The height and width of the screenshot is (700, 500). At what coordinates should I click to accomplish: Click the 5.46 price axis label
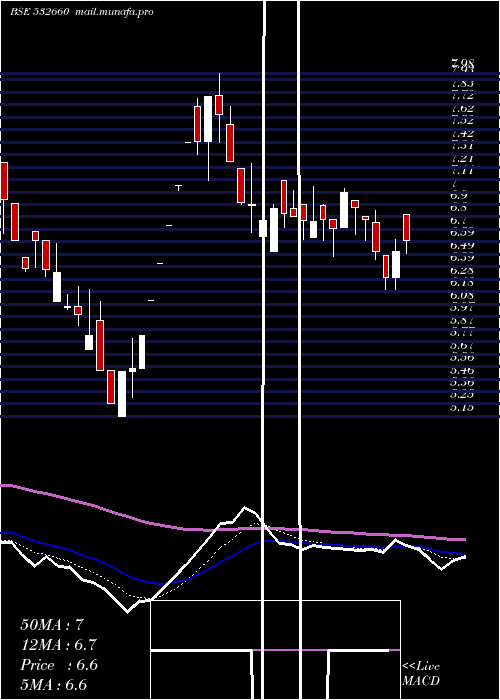[462, 370]
